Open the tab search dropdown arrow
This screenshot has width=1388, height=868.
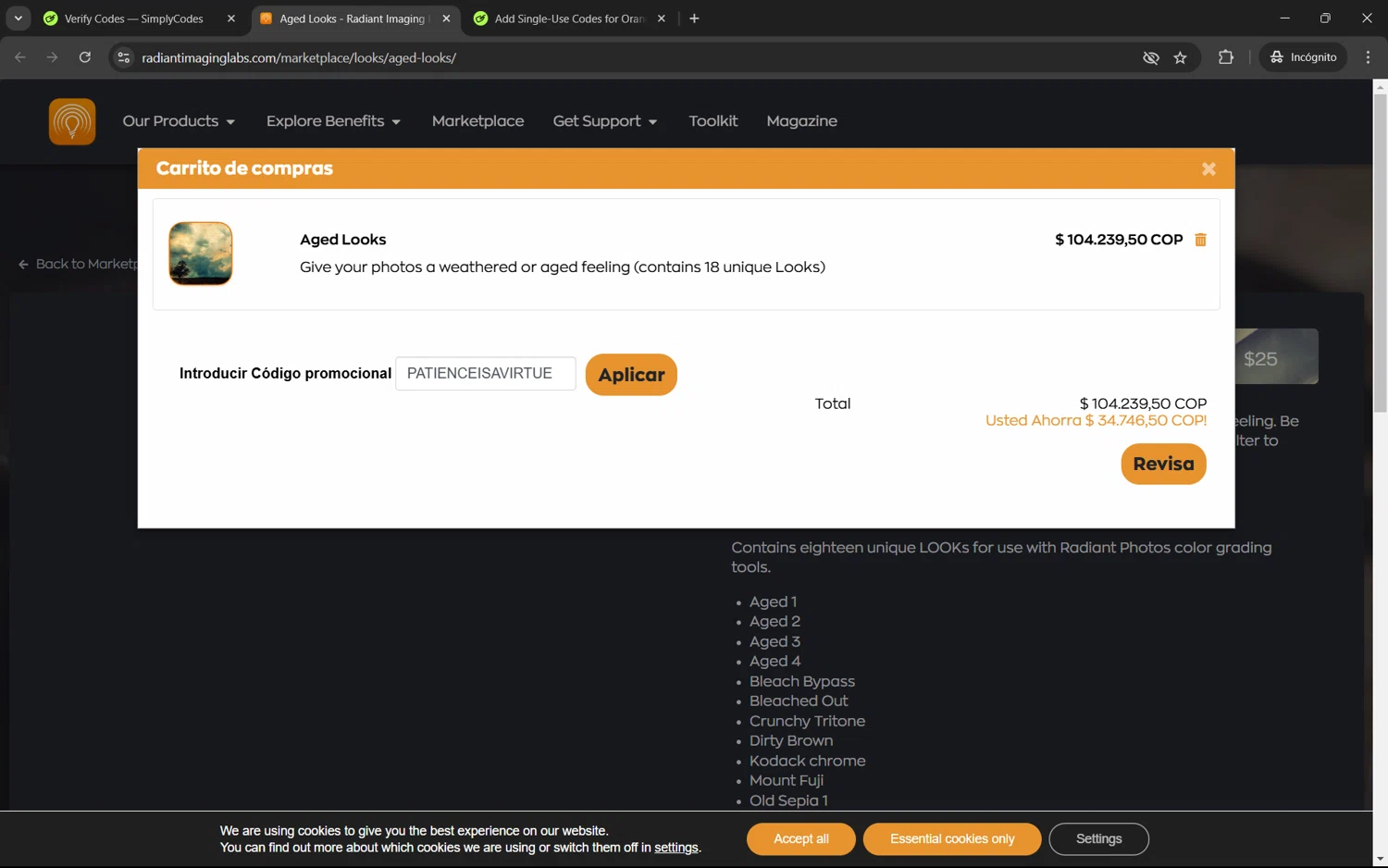click(x=18, y=19)
